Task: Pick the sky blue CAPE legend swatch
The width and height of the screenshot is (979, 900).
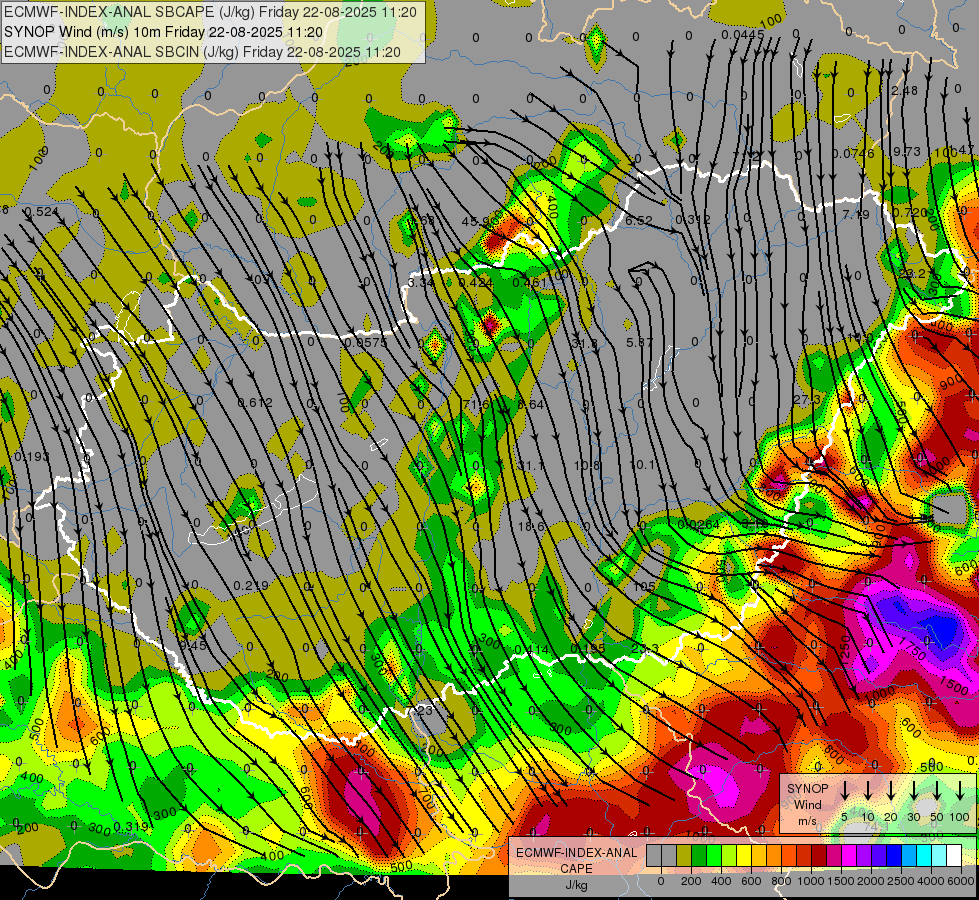Action: [908, 855]
